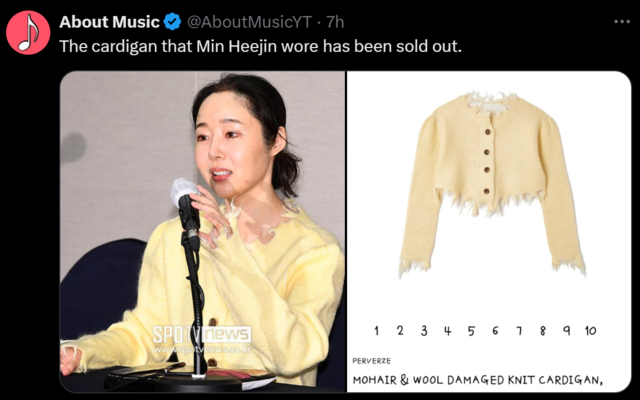
Task: Click the blue verified badge
Action: 173,22
